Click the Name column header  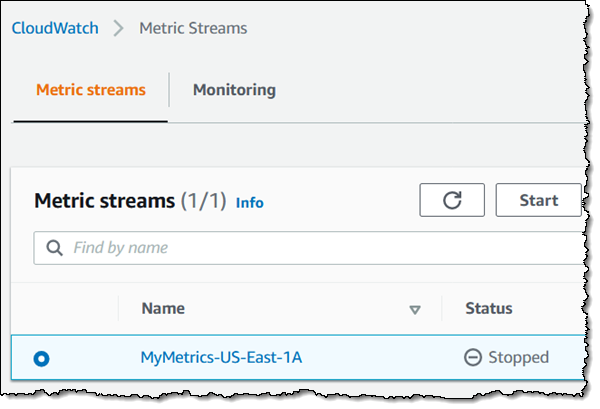(x=162, y=309)
